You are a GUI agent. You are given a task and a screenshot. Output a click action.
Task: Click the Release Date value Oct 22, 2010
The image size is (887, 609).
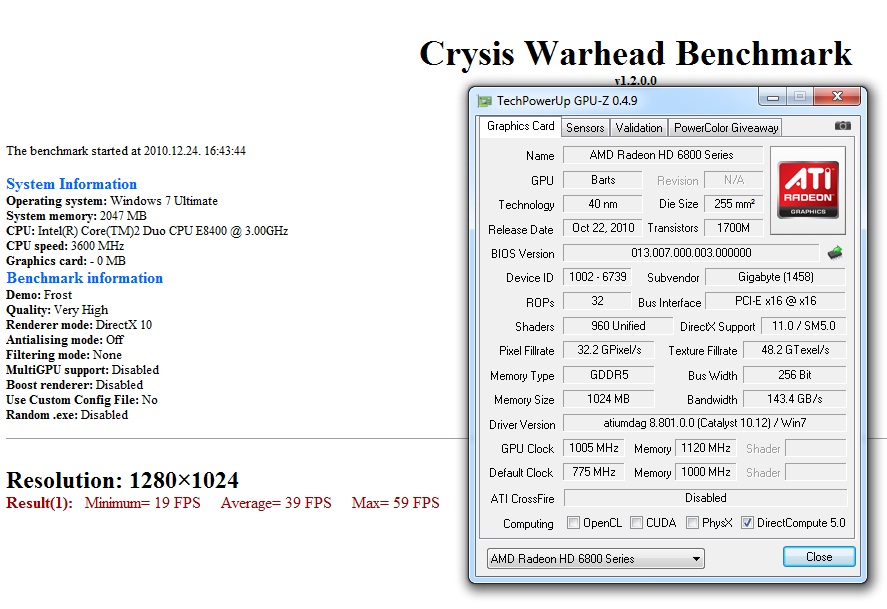[x=602, y=228]
